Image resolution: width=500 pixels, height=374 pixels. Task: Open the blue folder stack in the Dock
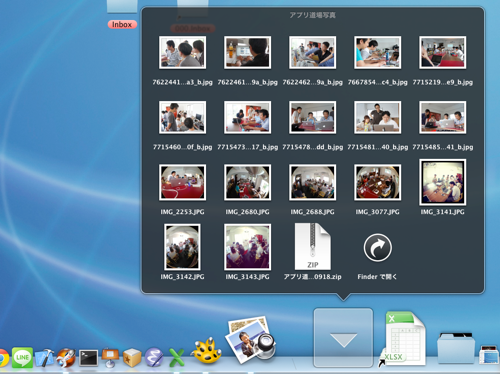[456, 349]
